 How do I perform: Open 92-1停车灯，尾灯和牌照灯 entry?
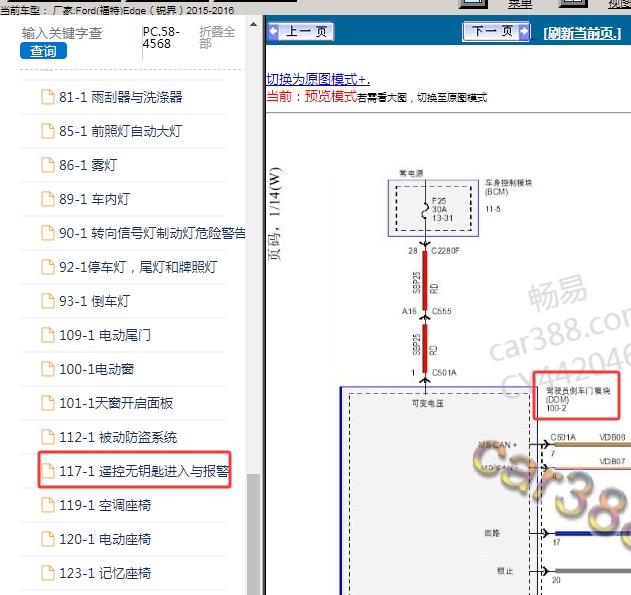click(x=138, y=267)
